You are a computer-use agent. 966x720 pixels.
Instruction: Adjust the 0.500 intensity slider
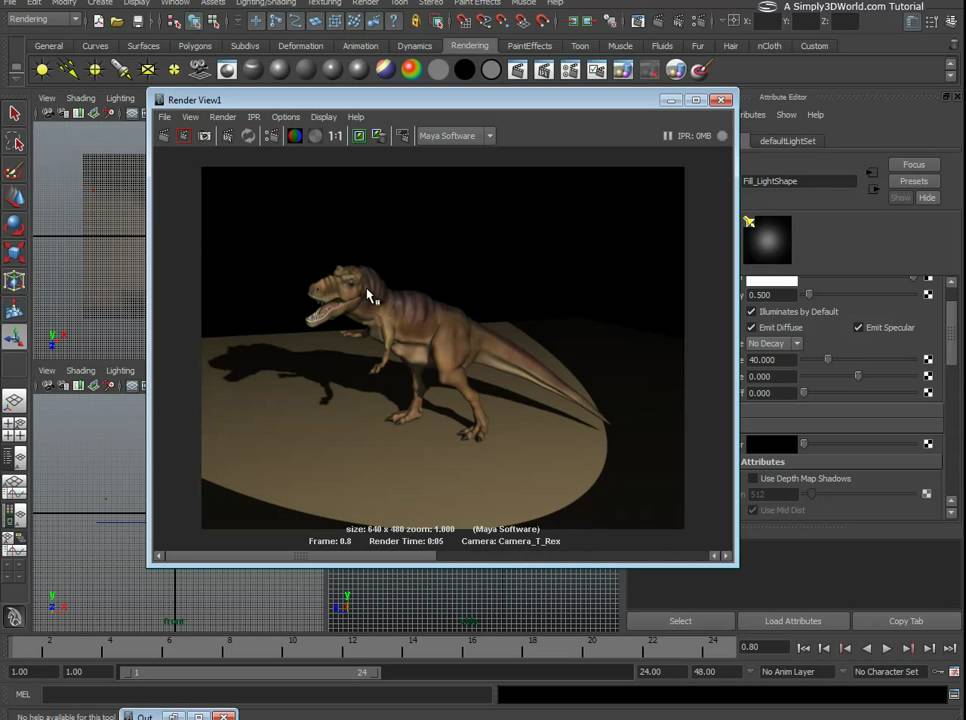point(810,294)
